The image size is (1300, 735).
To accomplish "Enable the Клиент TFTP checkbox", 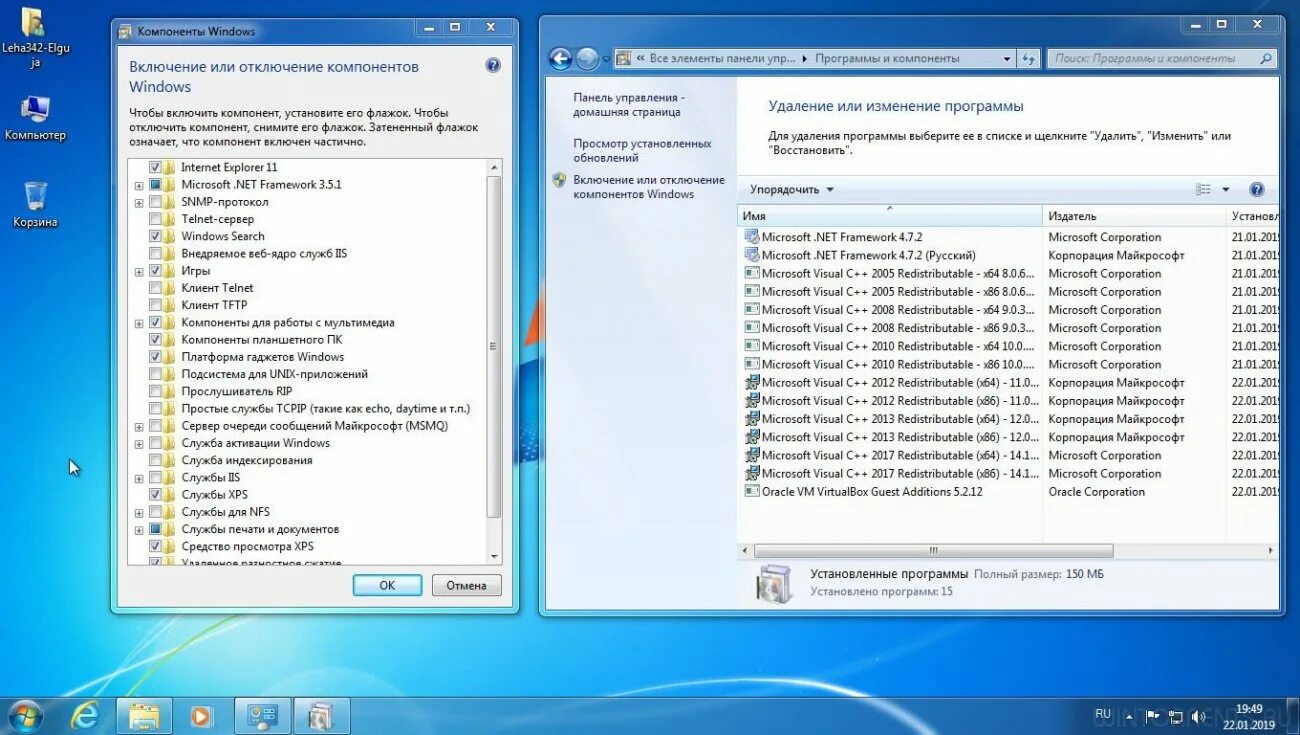I will pos(155,305).
